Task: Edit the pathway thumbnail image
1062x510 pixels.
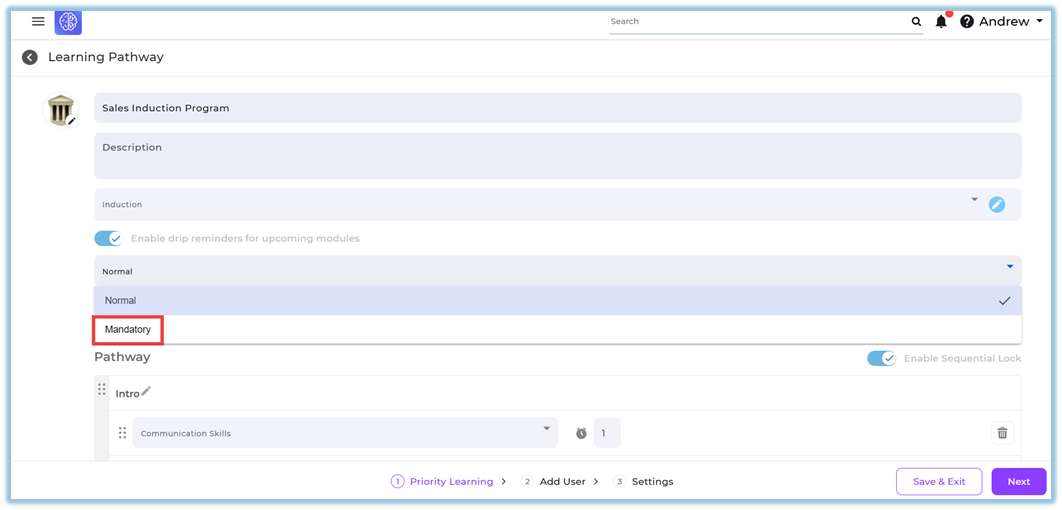Action: (71, 121)
